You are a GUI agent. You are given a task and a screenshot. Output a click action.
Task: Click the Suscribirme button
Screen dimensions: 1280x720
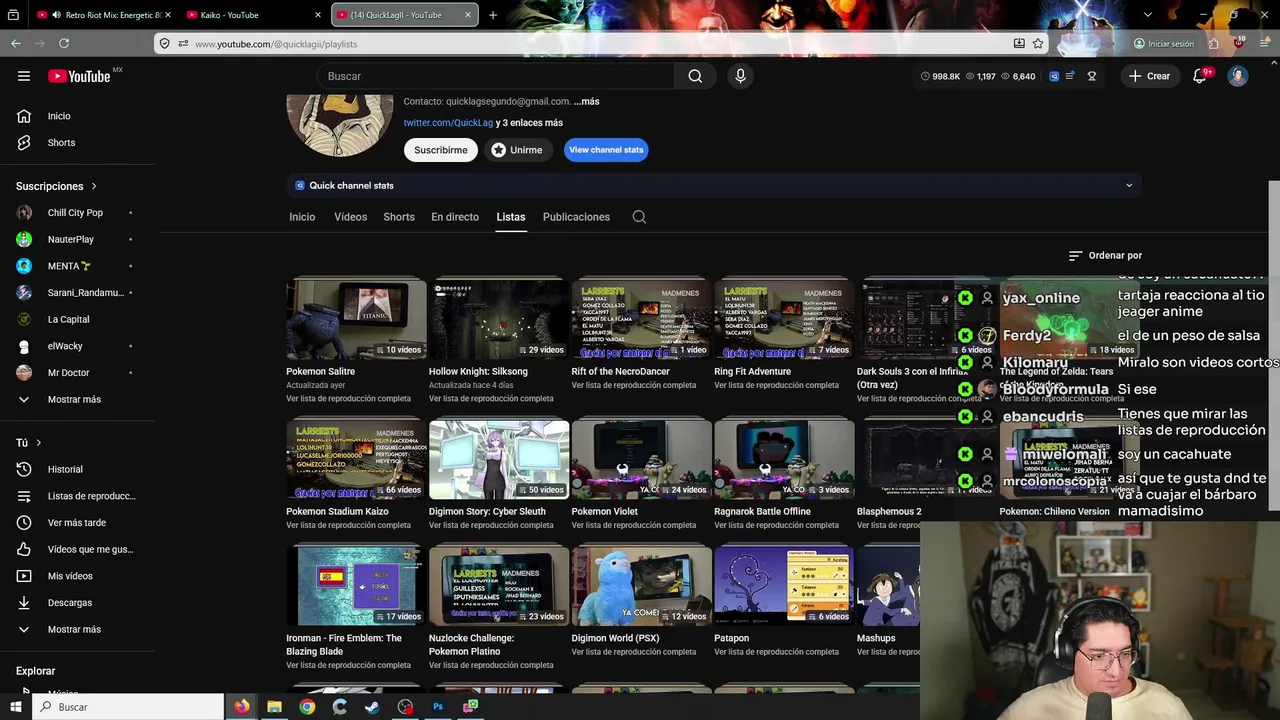441,150
